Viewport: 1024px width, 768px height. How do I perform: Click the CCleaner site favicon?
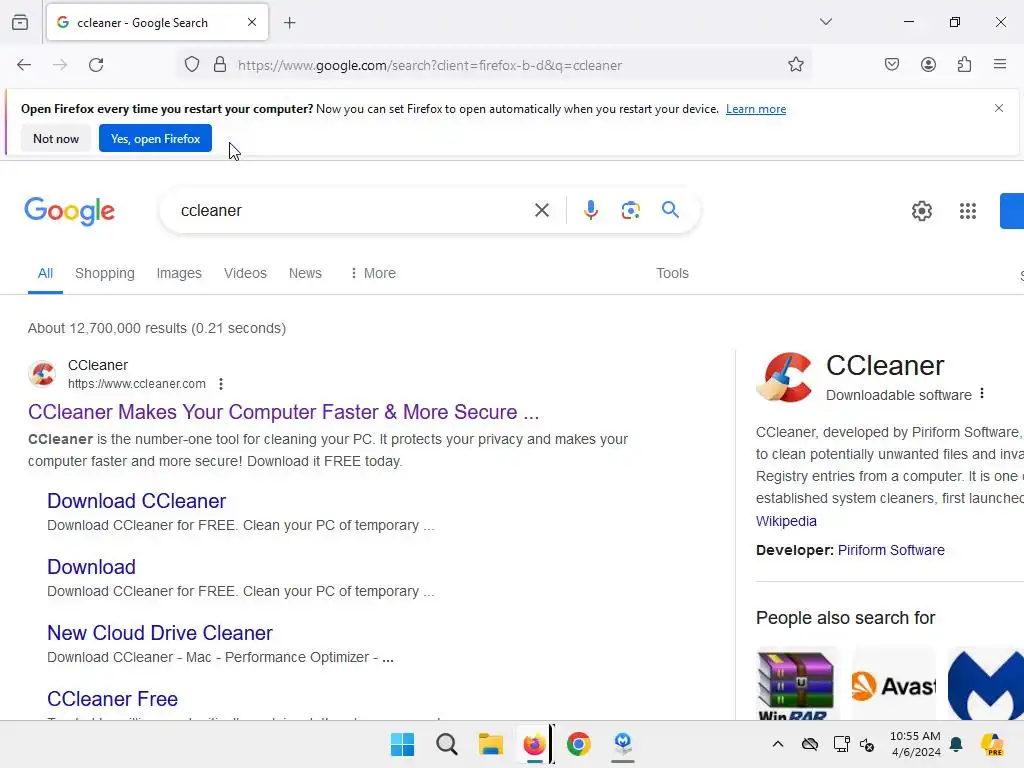tap(42, 374)
